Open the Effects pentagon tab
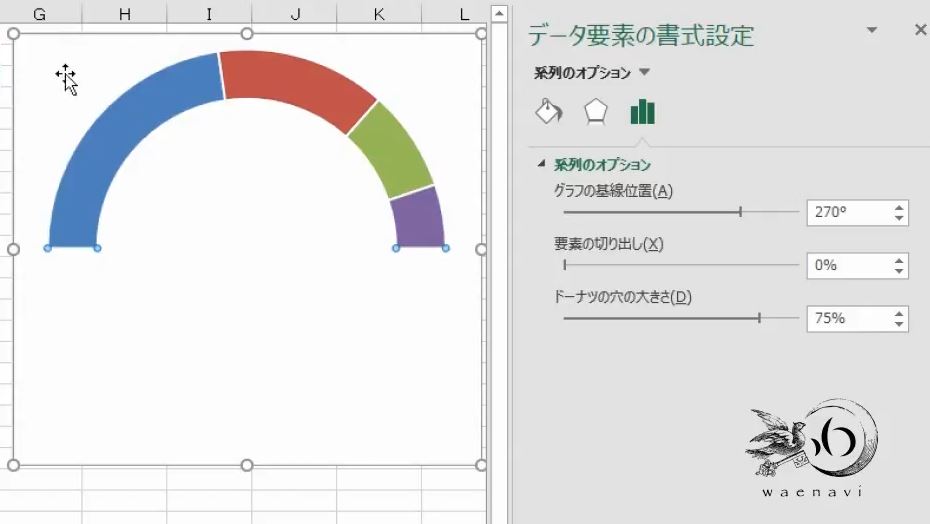The width and height of the screenshot is (930, 524). [595, 111]
